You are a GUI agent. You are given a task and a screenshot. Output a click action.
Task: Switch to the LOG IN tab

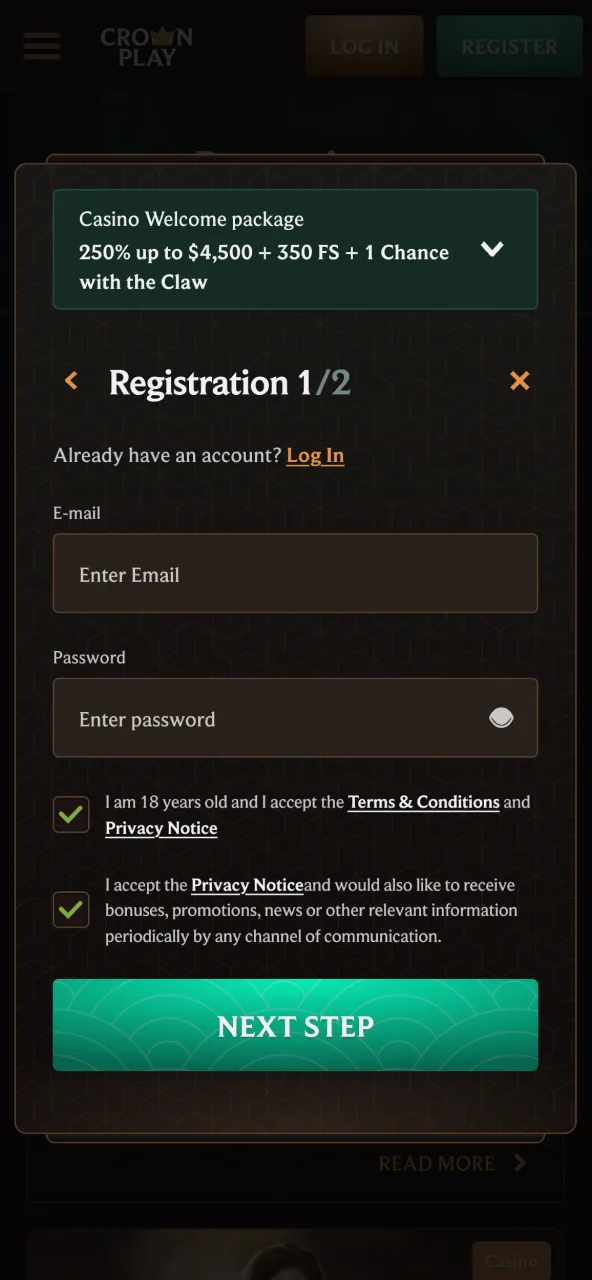coord(364,46)
